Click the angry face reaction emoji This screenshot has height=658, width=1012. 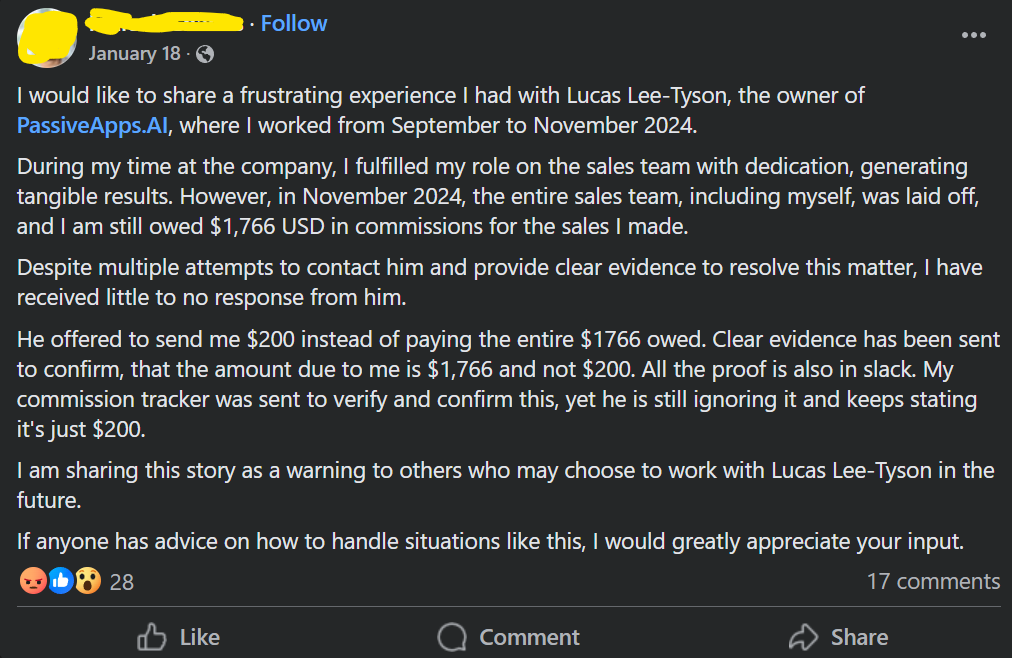(33, 581)
